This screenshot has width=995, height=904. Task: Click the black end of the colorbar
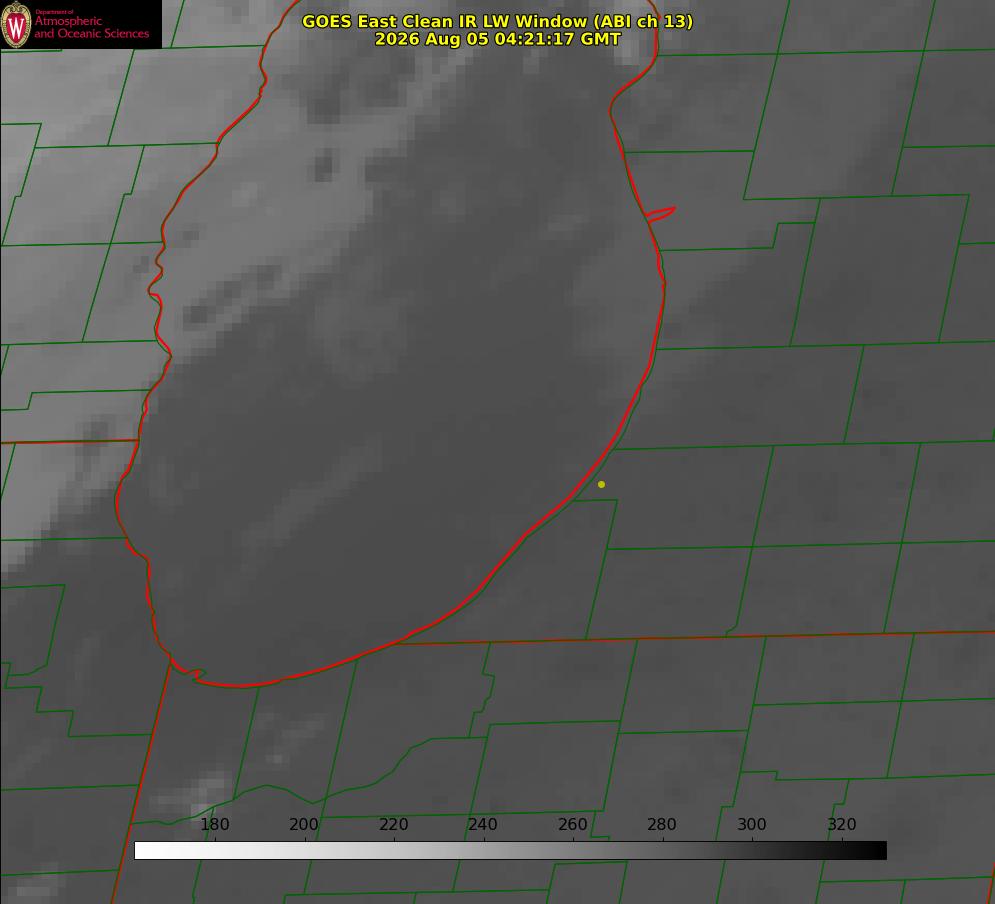tap(876, 851)
